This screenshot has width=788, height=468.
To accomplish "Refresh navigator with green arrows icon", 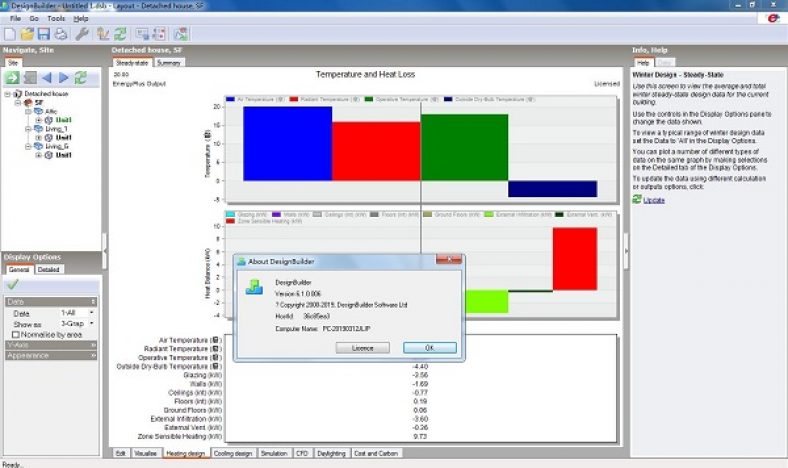I will 80,77.
